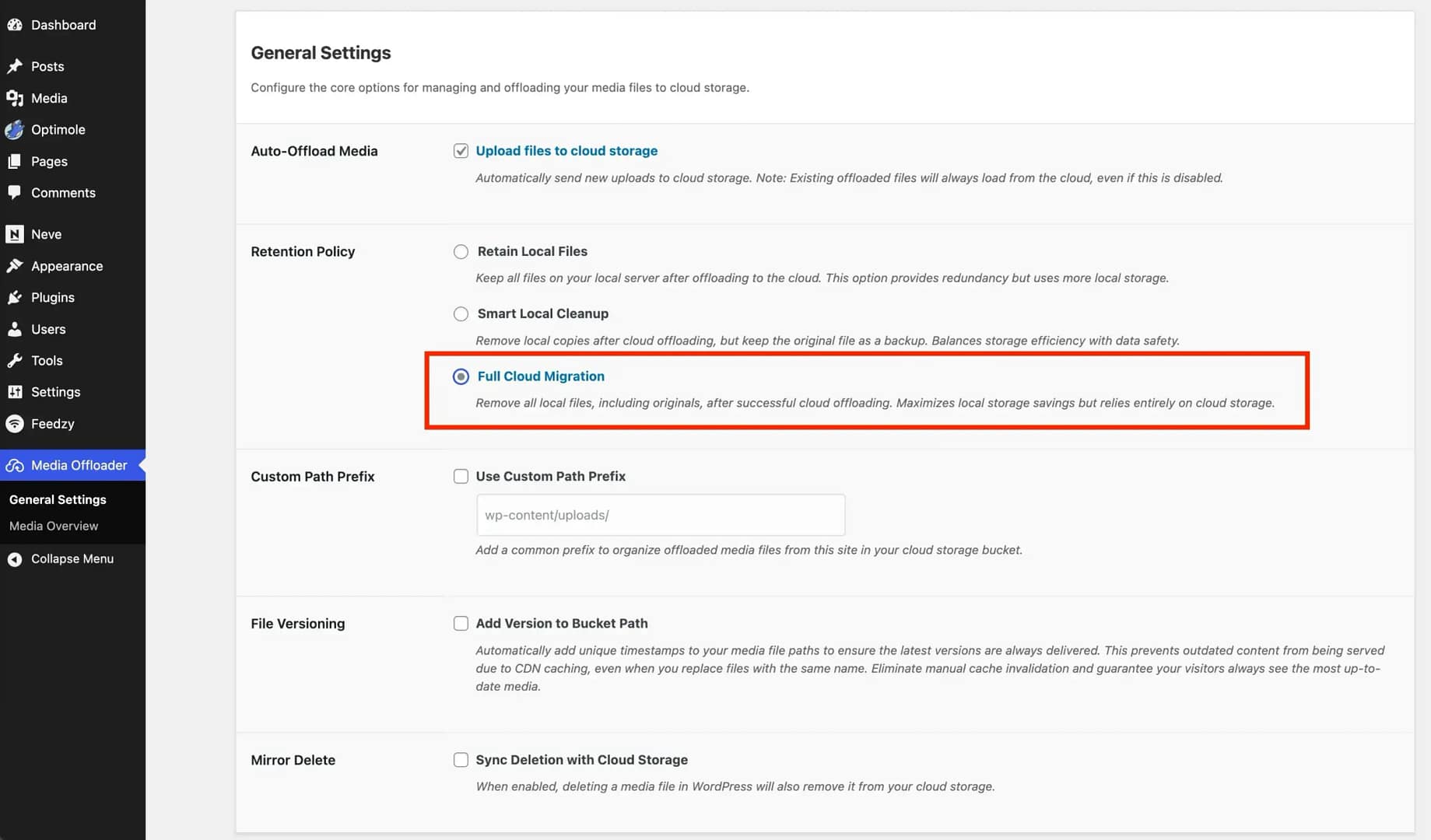The width and height of the screenshot is (1431, 840).
Task: Click the wp-content/uploads path prefix field
Action: 660,515
